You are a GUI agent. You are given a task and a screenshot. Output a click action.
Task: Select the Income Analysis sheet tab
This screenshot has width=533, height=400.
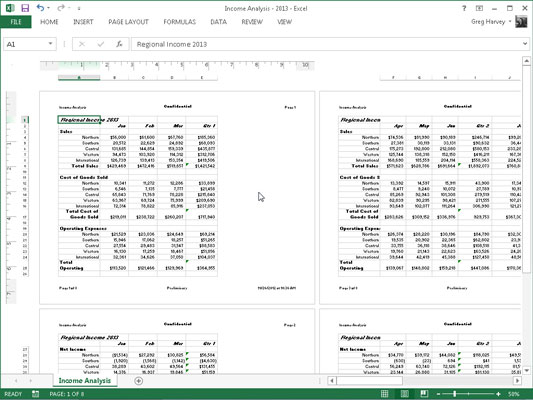(85, 381)
